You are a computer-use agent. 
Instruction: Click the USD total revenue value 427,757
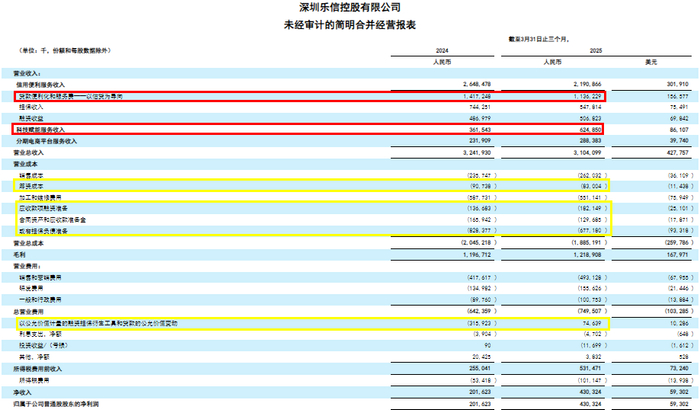click(679, 153)
